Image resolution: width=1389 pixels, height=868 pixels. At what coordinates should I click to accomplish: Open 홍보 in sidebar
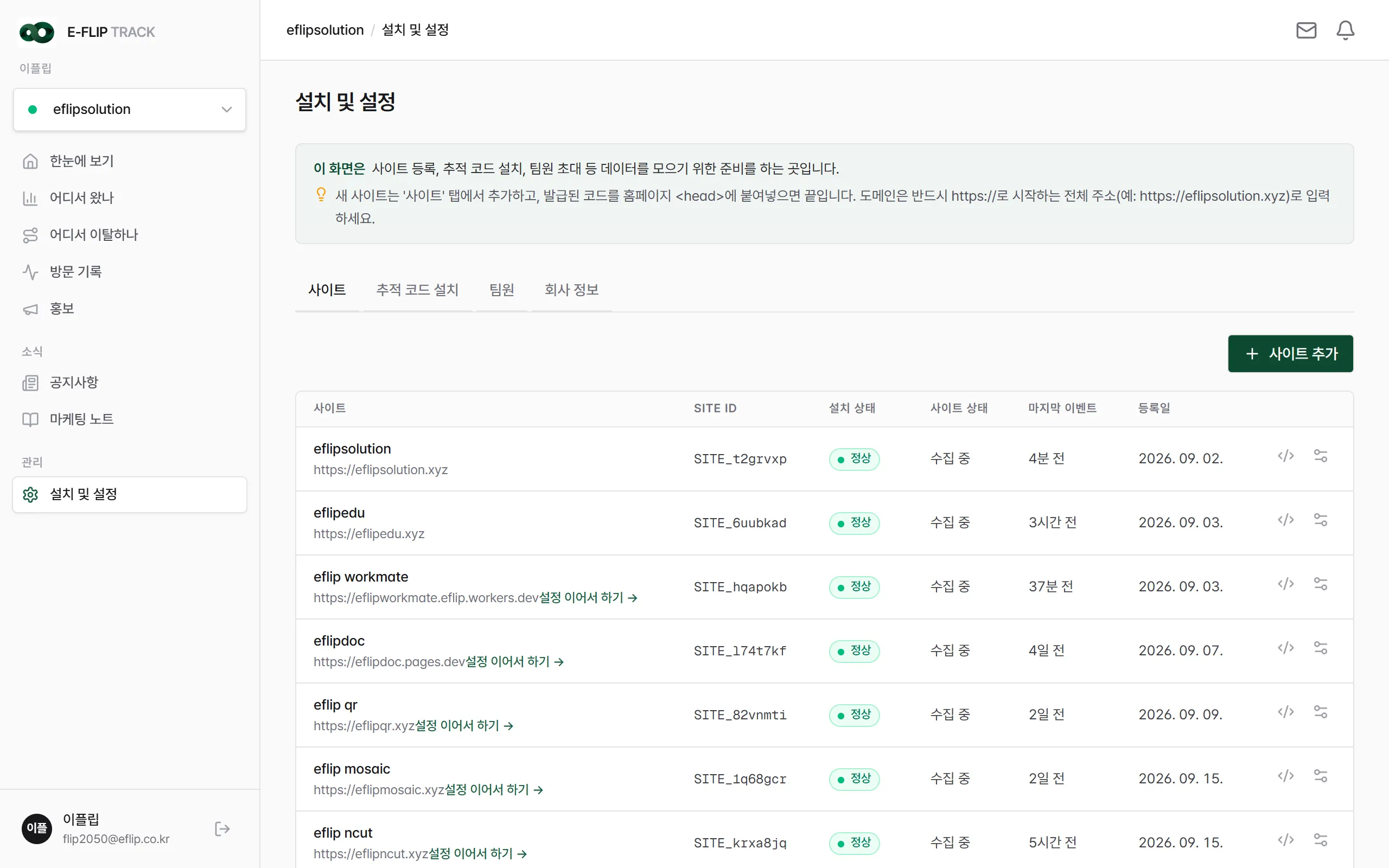point(130,309)
